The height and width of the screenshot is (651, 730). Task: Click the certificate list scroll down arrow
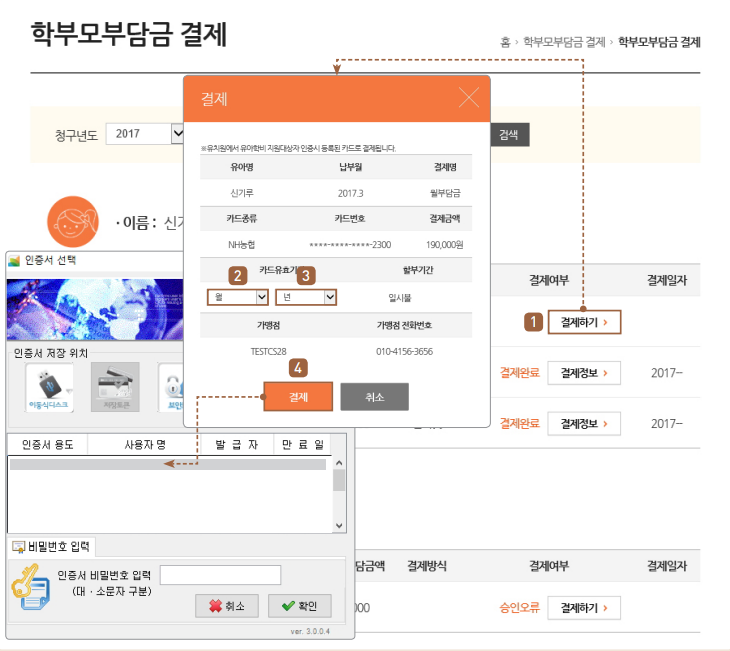click(339, 526)
